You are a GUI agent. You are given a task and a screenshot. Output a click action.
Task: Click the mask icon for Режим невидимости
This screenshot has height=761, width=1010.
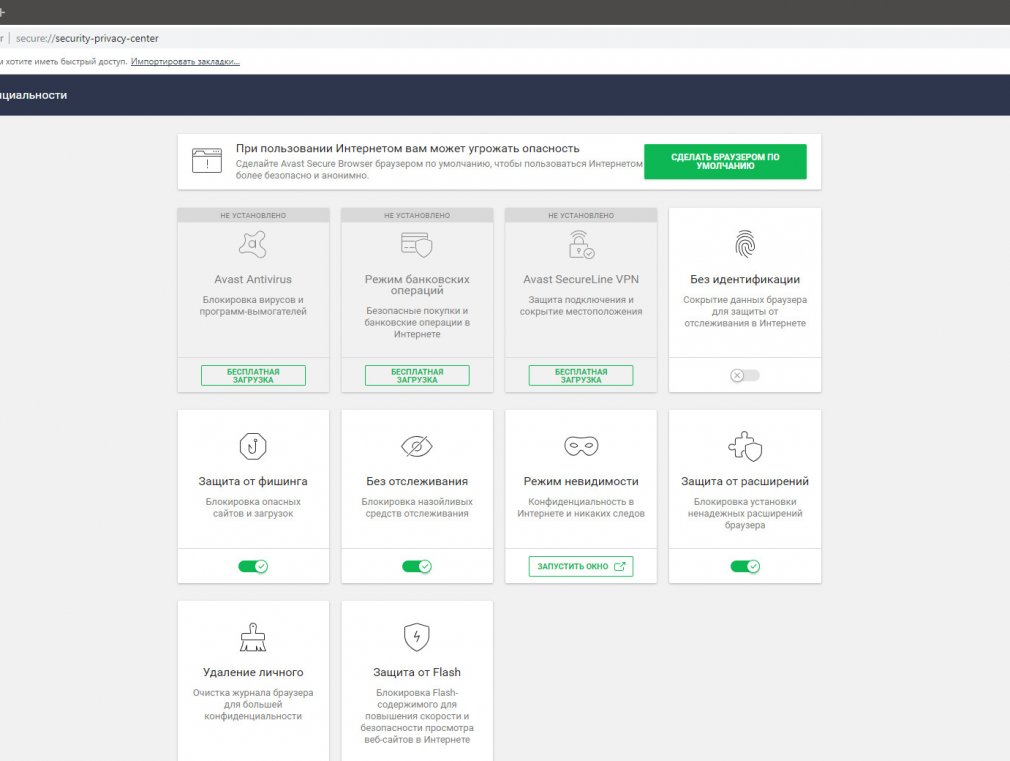[x=581, y=446]
